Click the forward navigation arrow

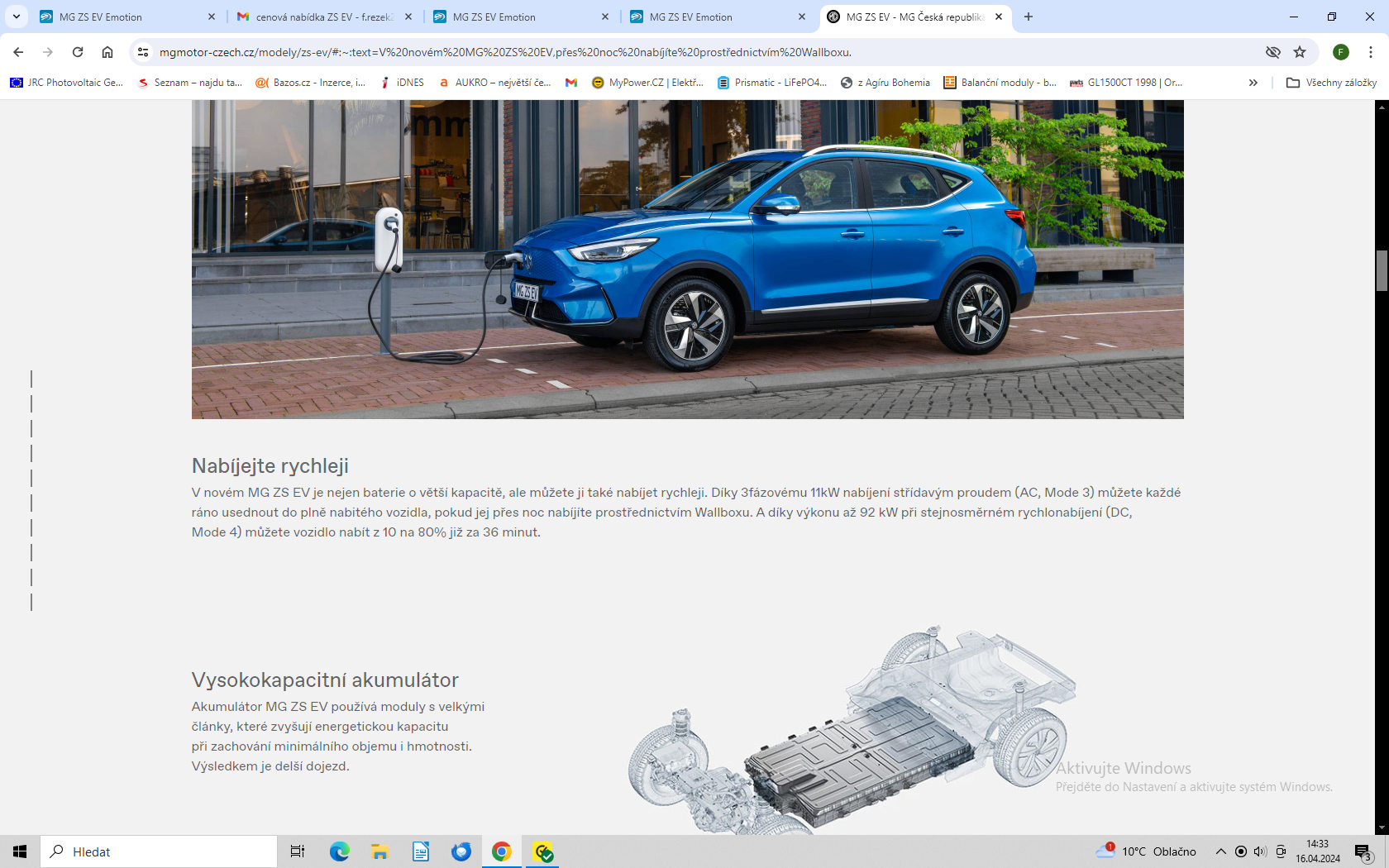pyautogui.click(x=48, y=52)
